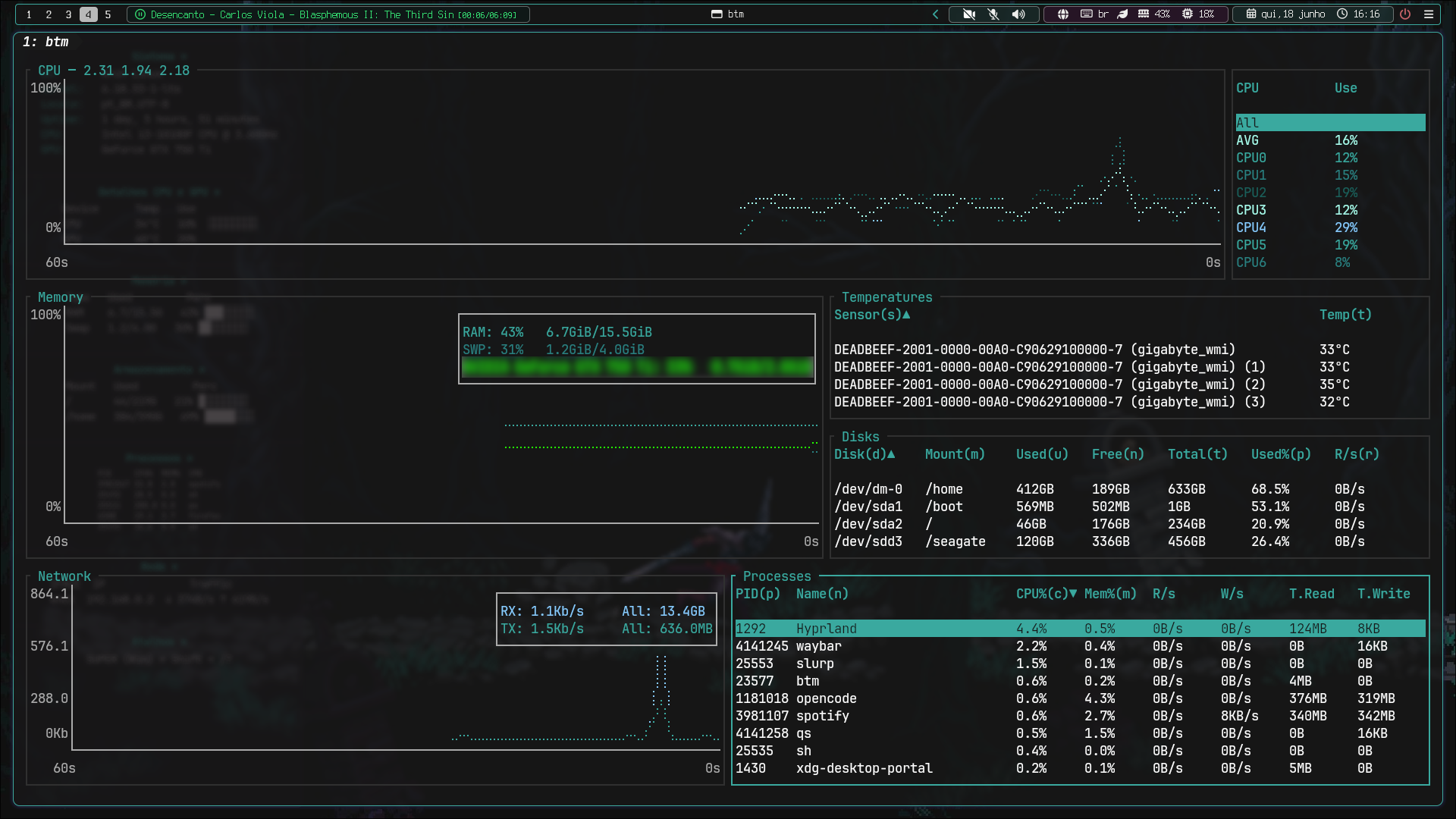Select the Hyprland process row
This screenshot has height=819, width=1456.
(x=1080, y=629)
